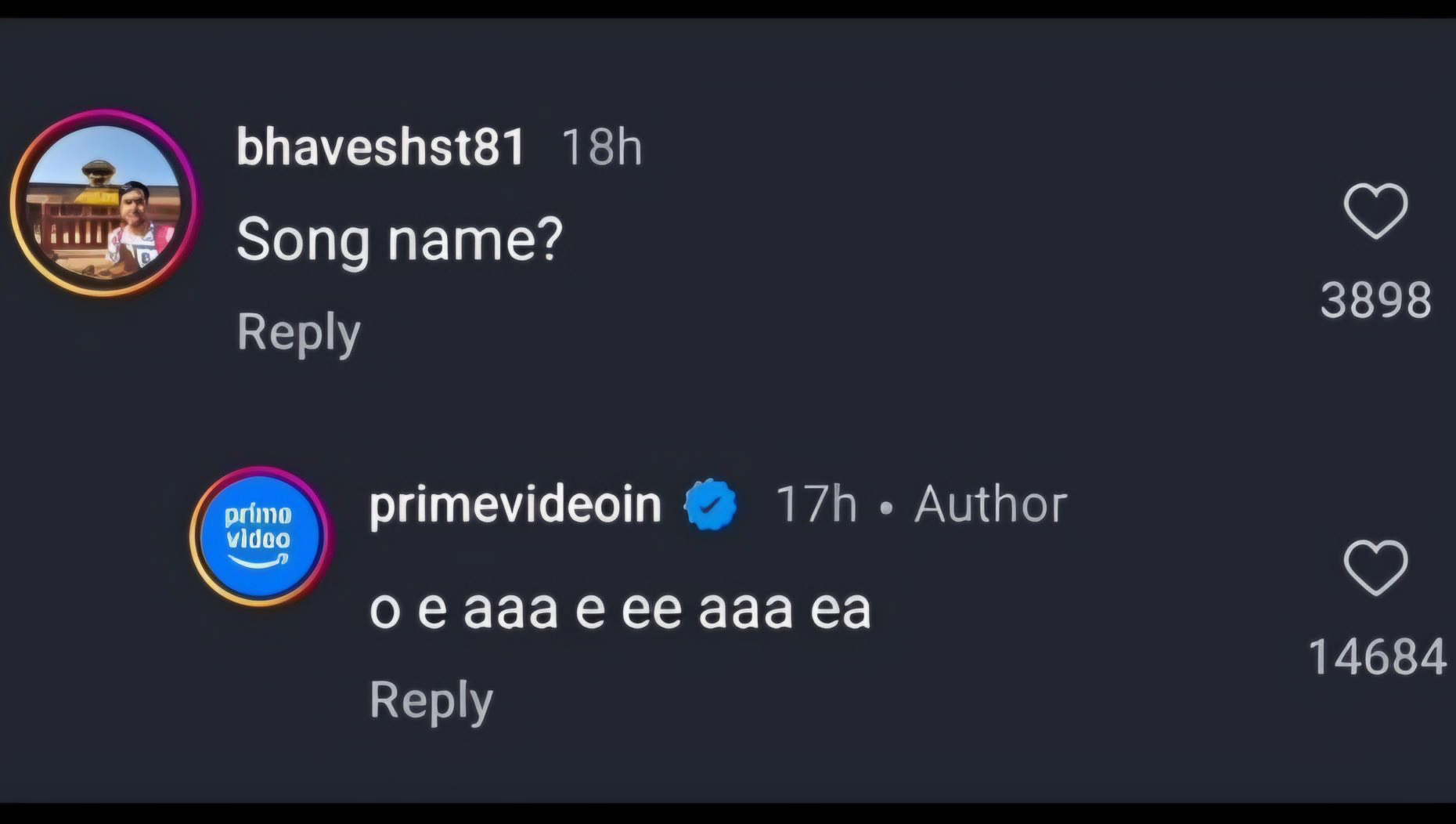Like the primevideoin reply with heart icon
This screenshot has width=1456, height=824.
pos(1375,567)
